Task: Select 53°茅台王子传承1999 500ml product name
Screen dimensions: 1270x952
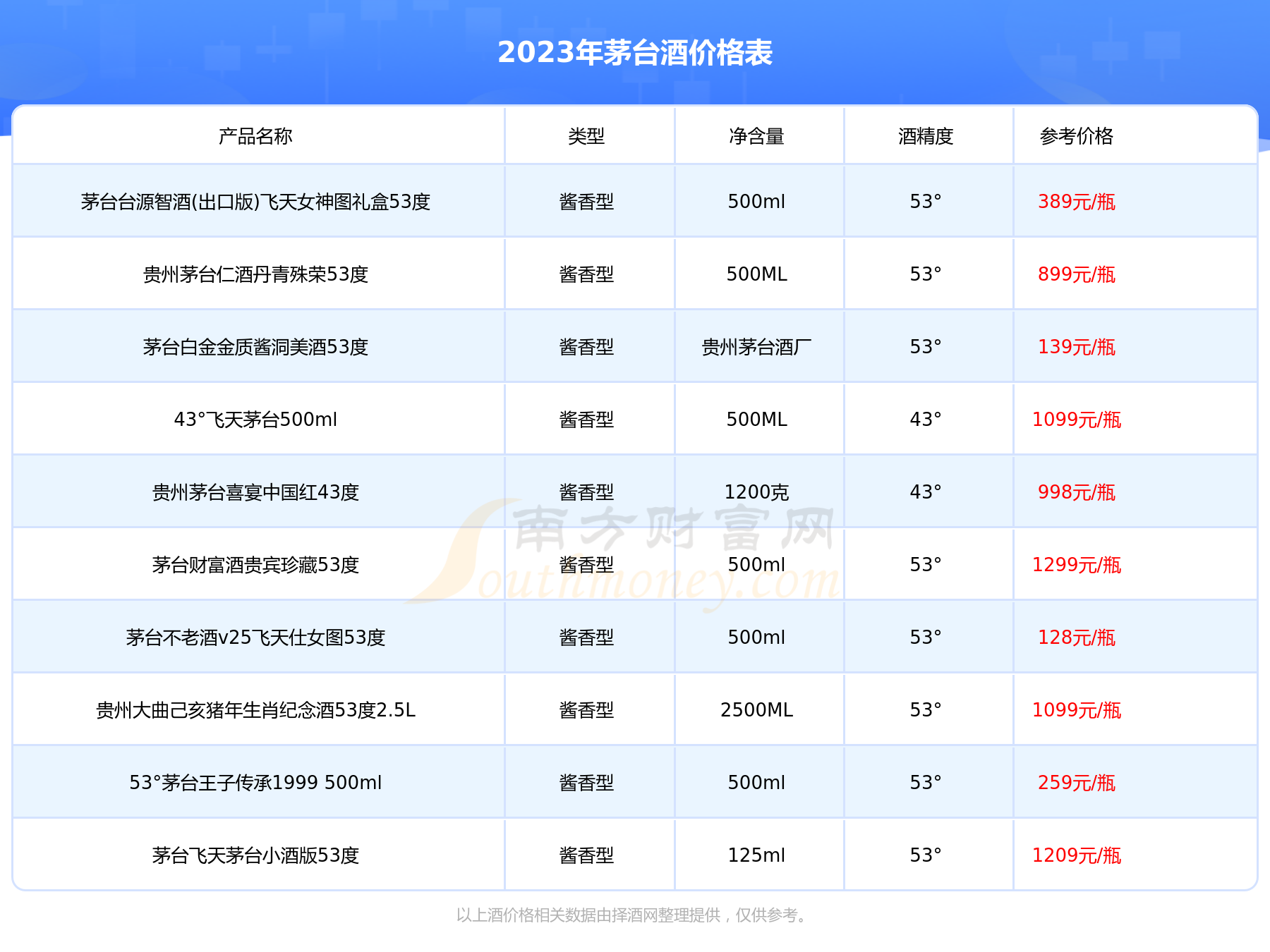Action: (x=255, y=783)
